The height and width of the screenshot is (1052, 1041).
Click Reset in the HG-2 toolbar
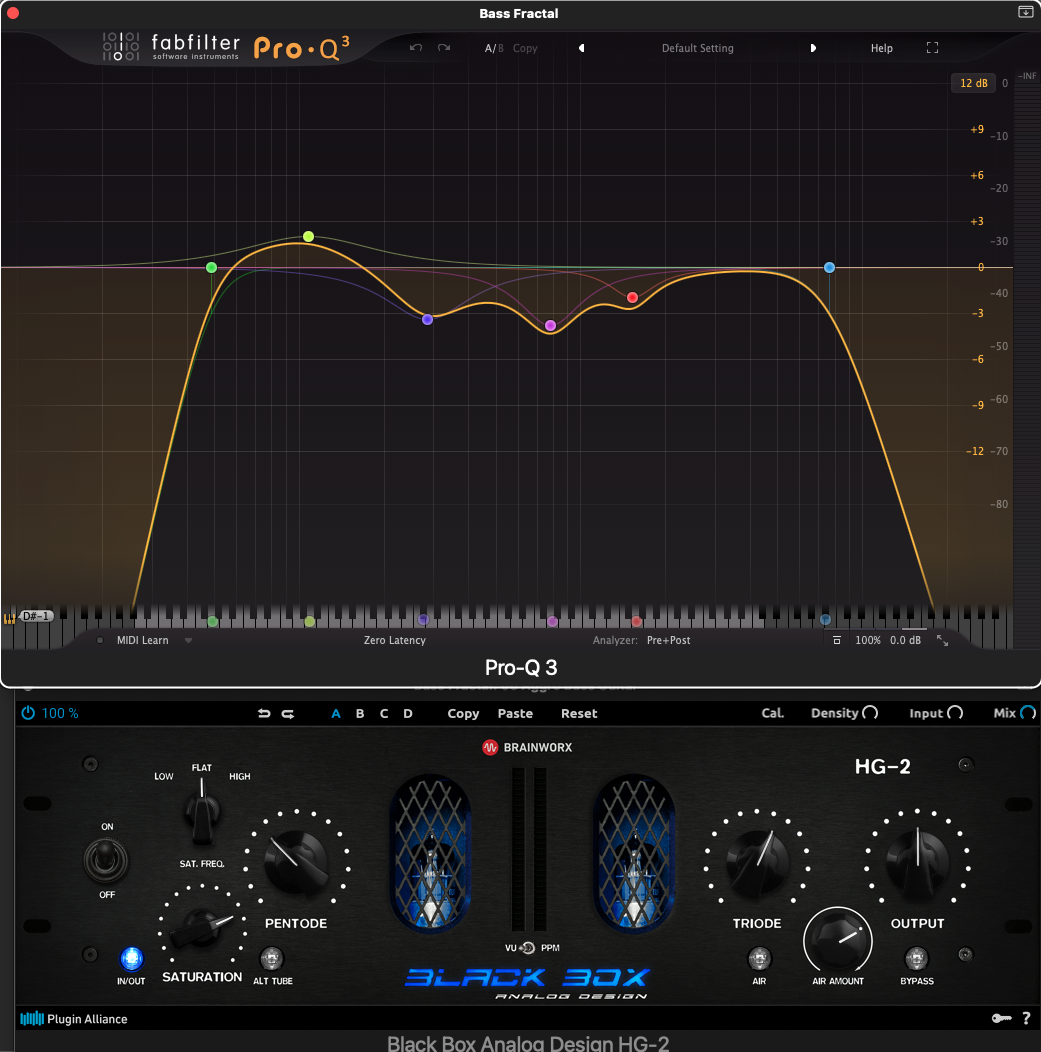click(x=579, y=713)
